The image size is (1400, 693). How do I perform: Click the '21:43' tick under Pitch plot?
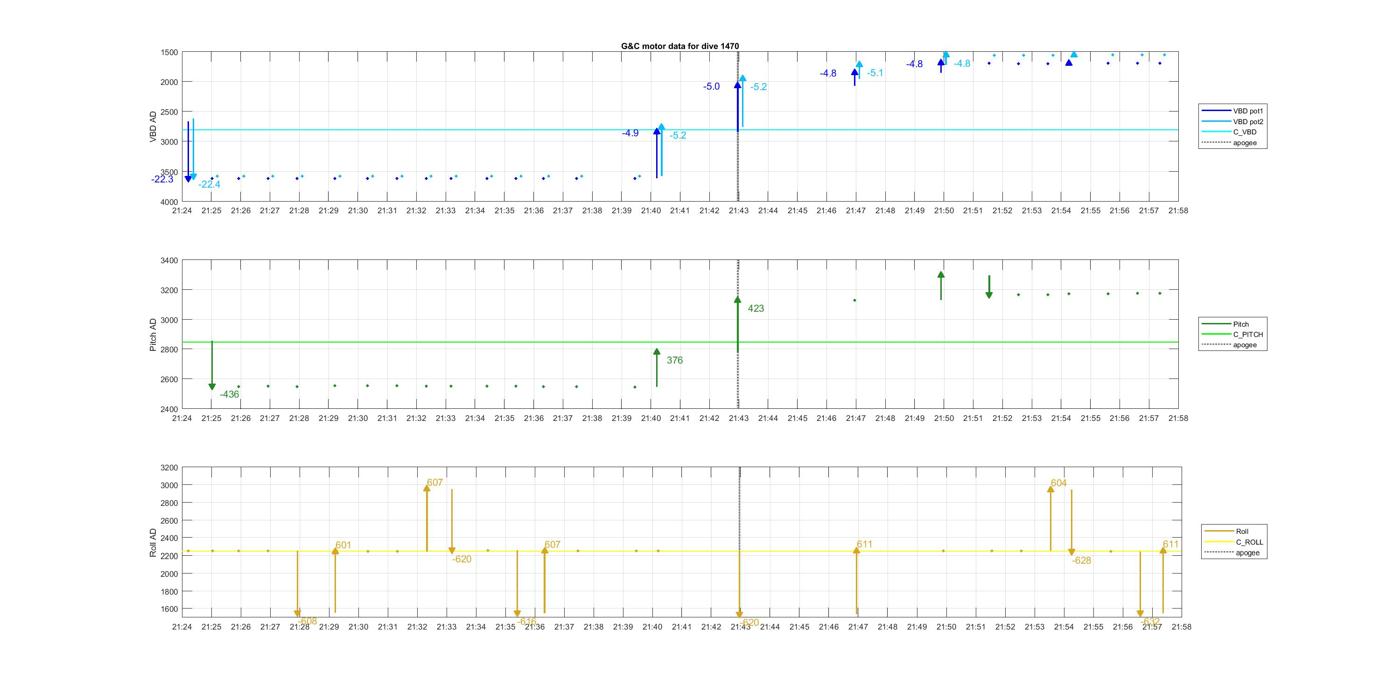click(738, 419)
